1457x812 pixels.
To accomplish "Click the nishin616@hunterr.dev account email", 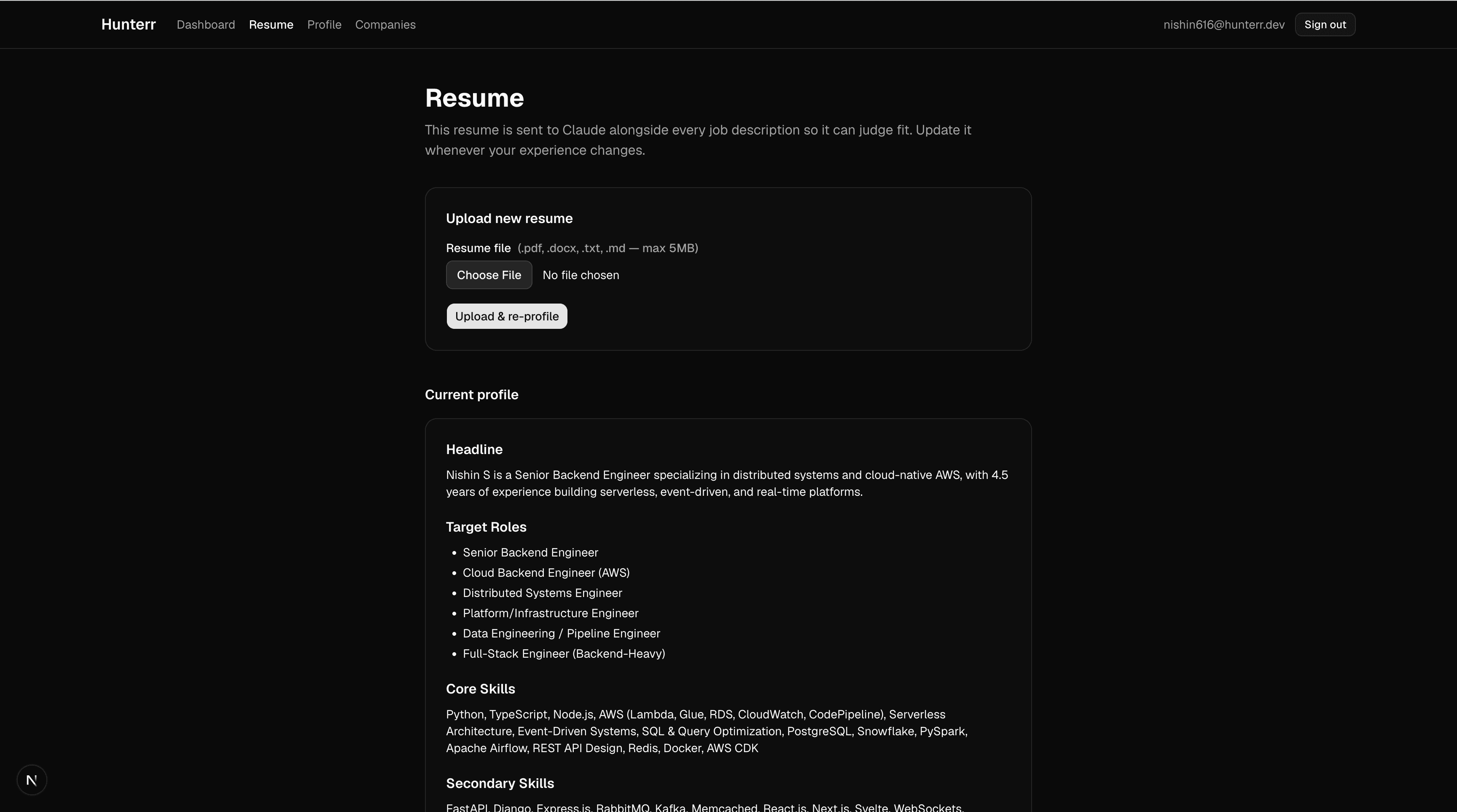I will (1224, 24).
